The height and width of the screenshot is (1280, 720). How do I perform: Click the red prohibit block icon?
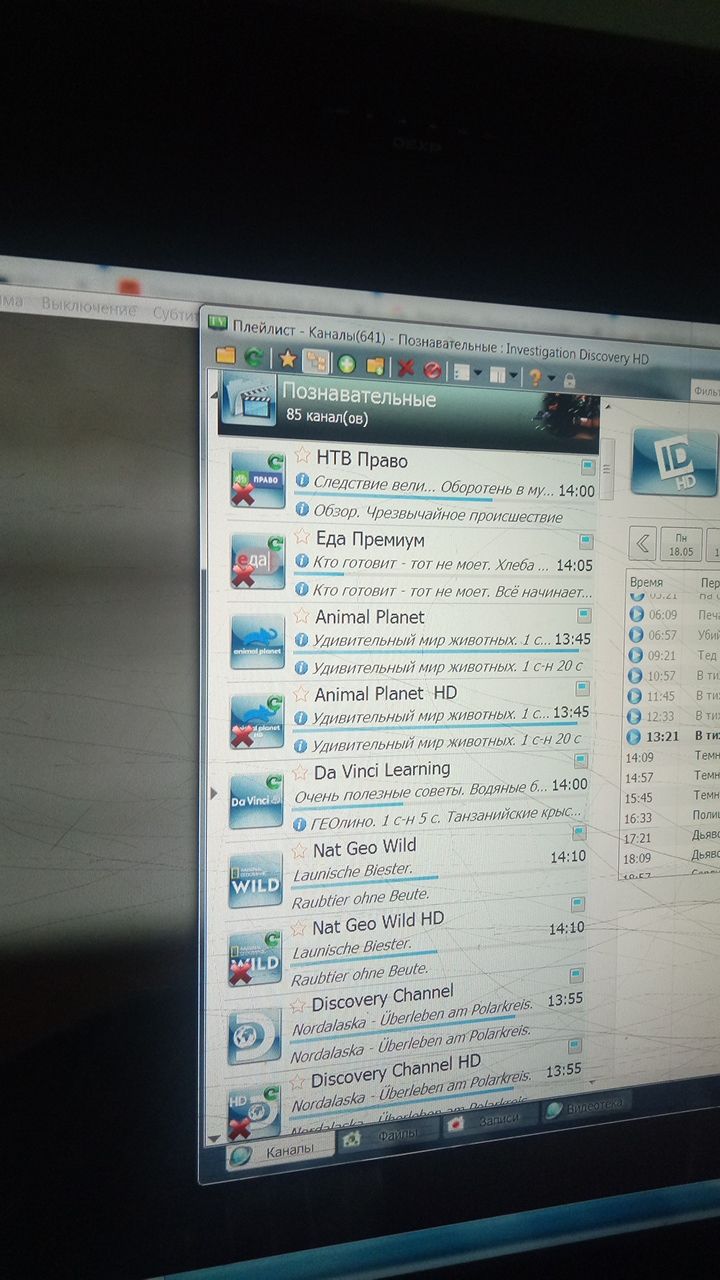(x=432, y=369)
